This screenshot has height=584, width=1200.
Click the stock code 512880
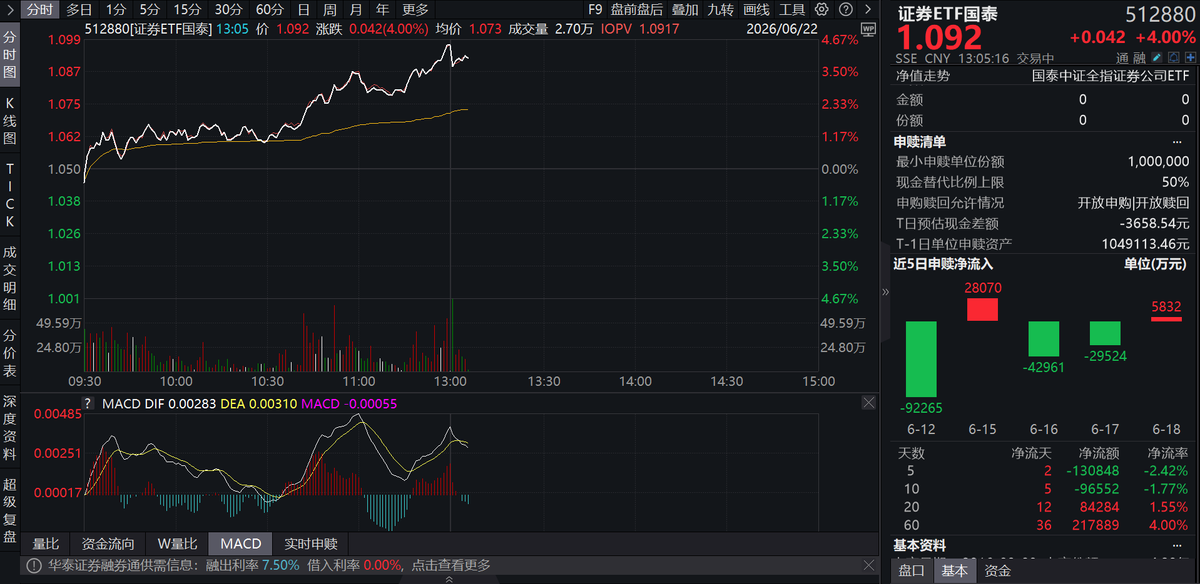[x=1160, y=15]
